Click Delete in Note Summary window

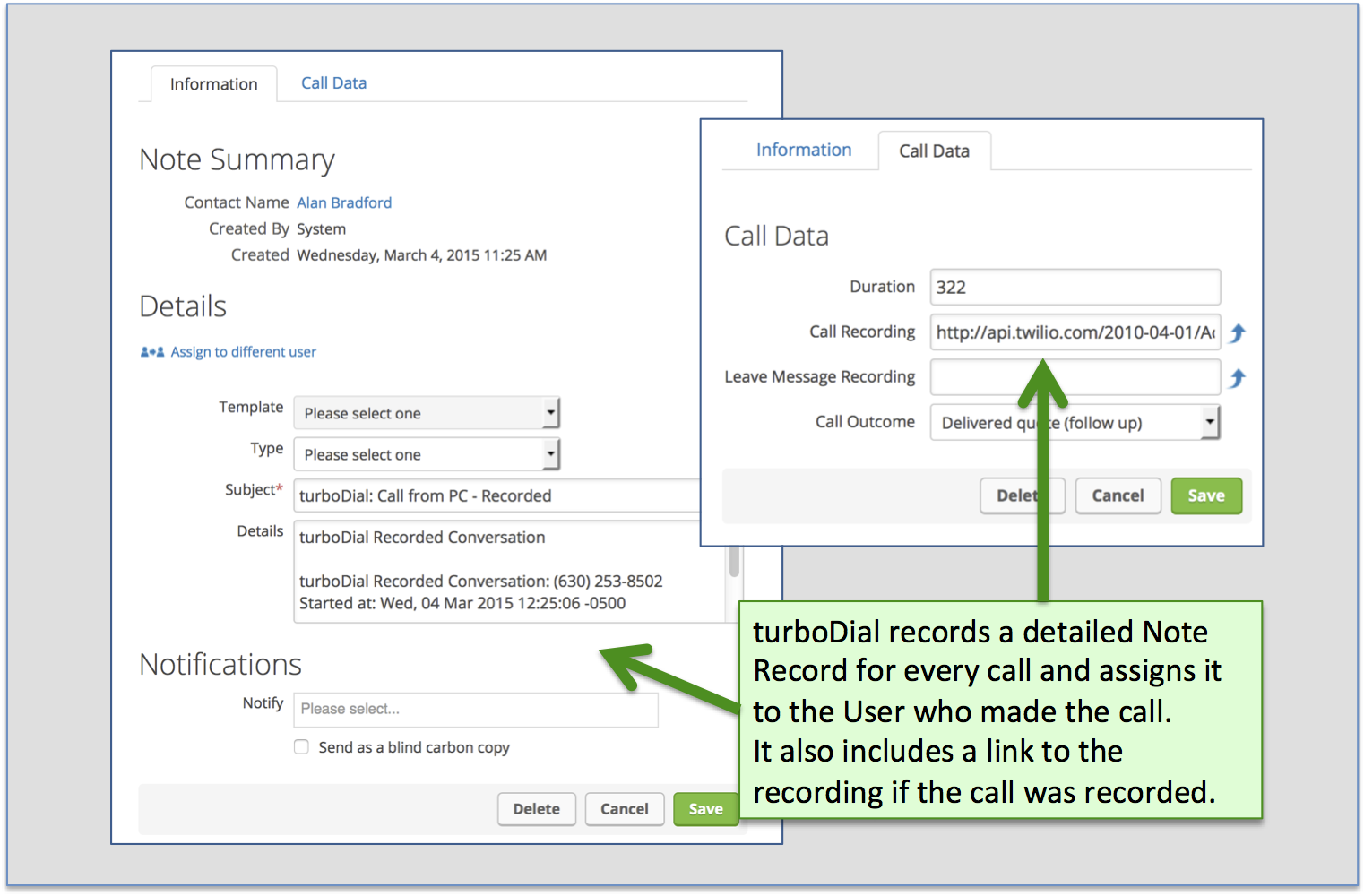tap(536, 809)
